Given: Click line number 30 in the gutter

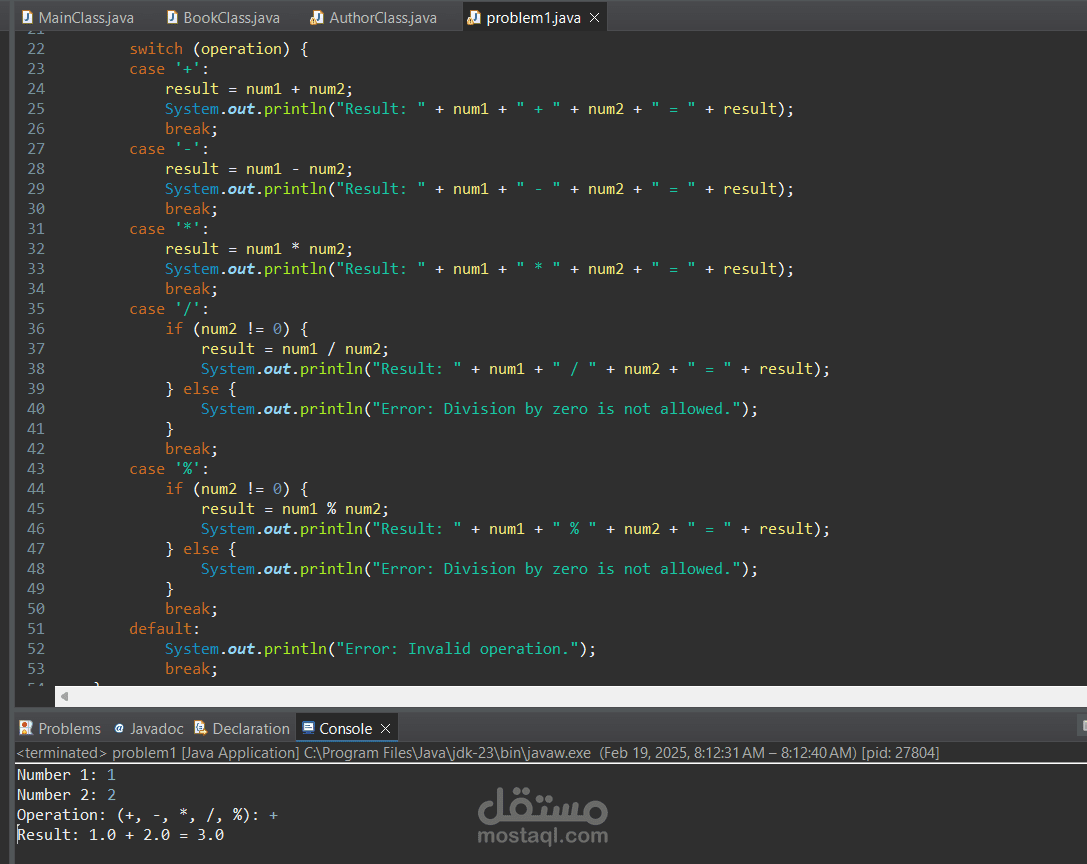Looking at the screenshot, I should (x=36, y=209).
